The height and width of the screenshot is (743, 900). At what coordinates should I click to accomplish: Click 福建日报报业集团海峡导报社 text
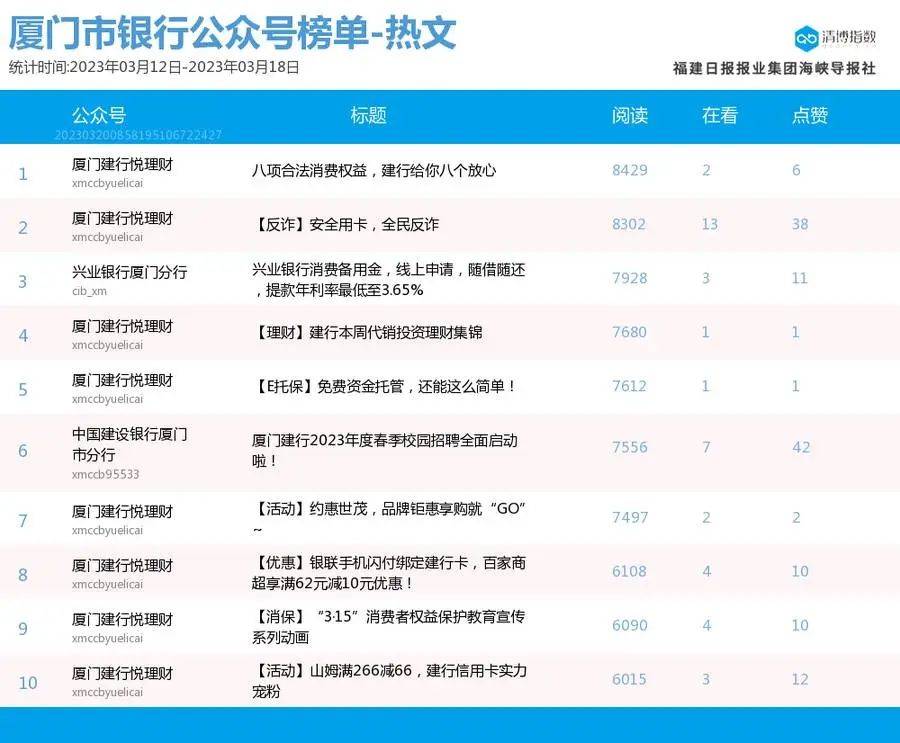[774, 68]
